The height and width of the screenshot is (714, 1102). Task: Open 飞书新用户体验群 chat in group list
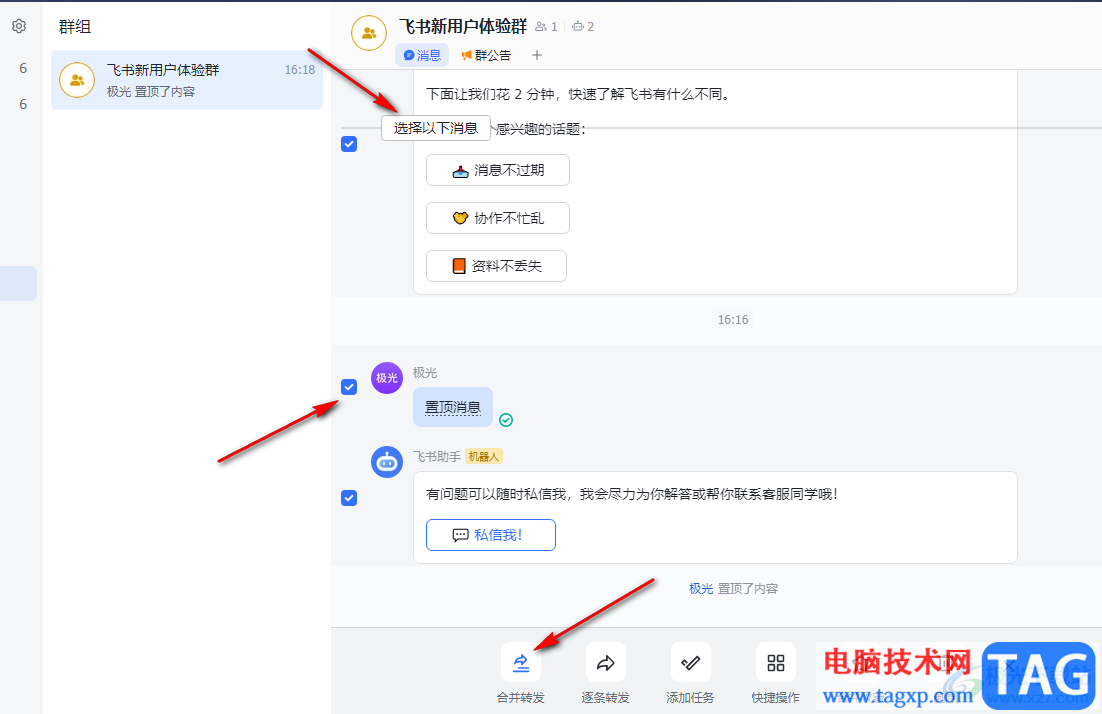pos(187,80)
